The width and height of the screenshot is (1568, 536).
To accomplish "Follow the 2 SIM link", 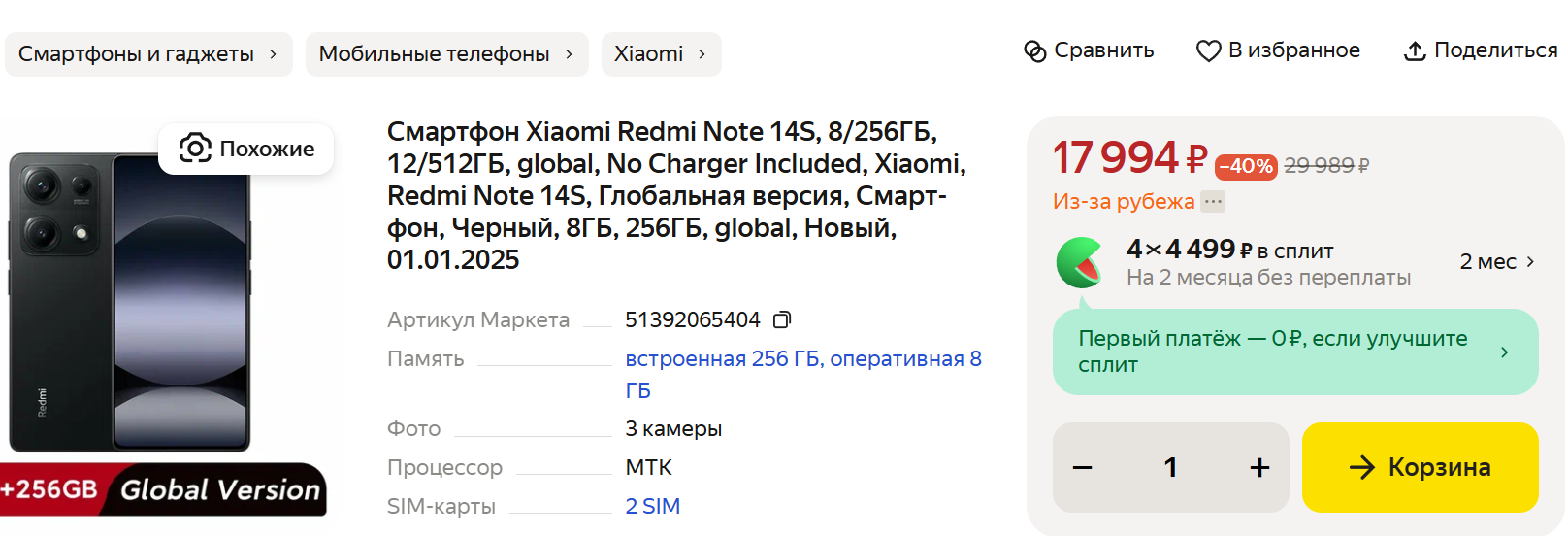I will click(x=652, y=506).
